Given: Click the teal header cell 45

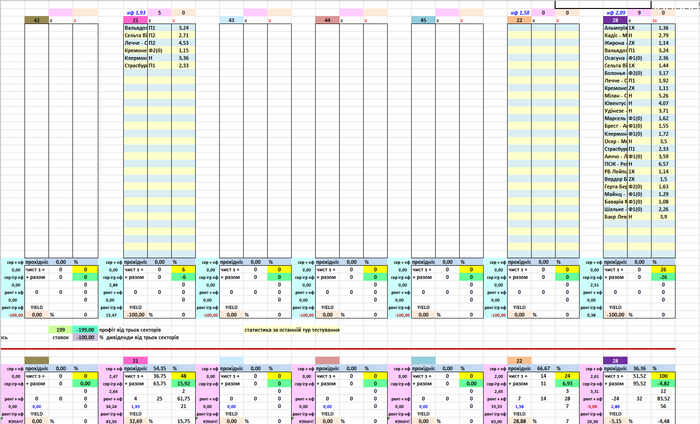Looking at the screenshot, I should 423,20.
